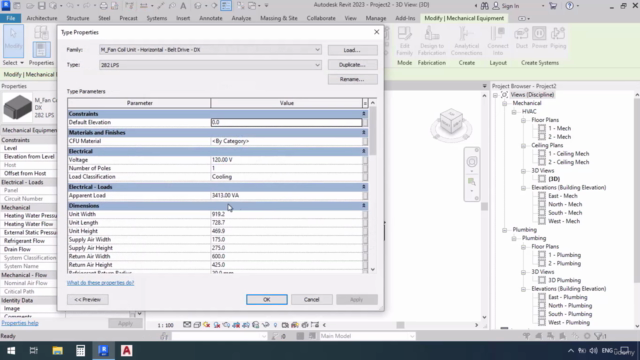
Task: Click the Detail Level icon in view control bar
Action: tap(187, 325)
